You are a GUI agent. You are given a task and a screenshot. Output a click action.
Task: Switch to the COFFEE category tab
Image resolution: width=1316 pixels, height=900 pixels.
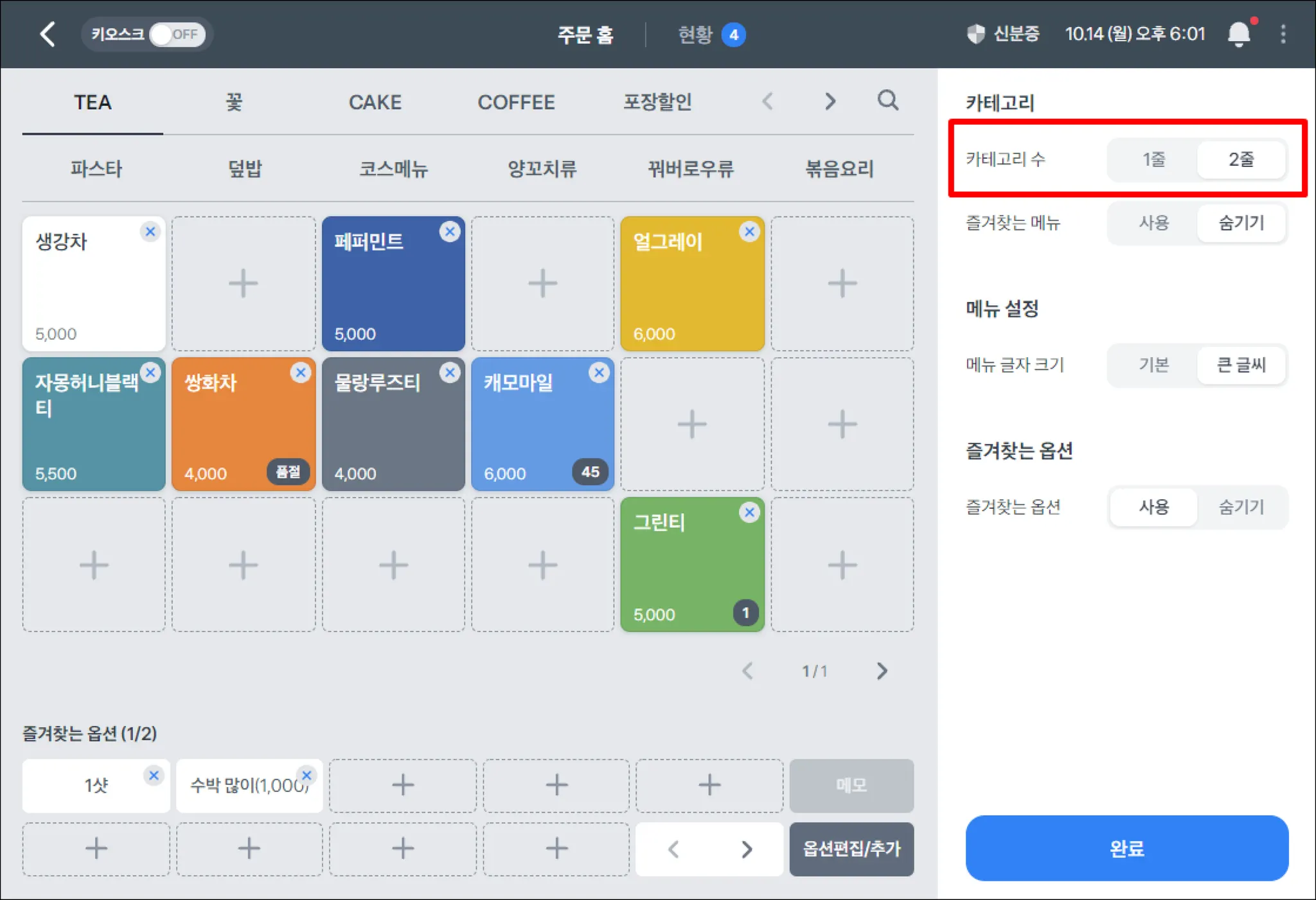[x=516, y=102]
